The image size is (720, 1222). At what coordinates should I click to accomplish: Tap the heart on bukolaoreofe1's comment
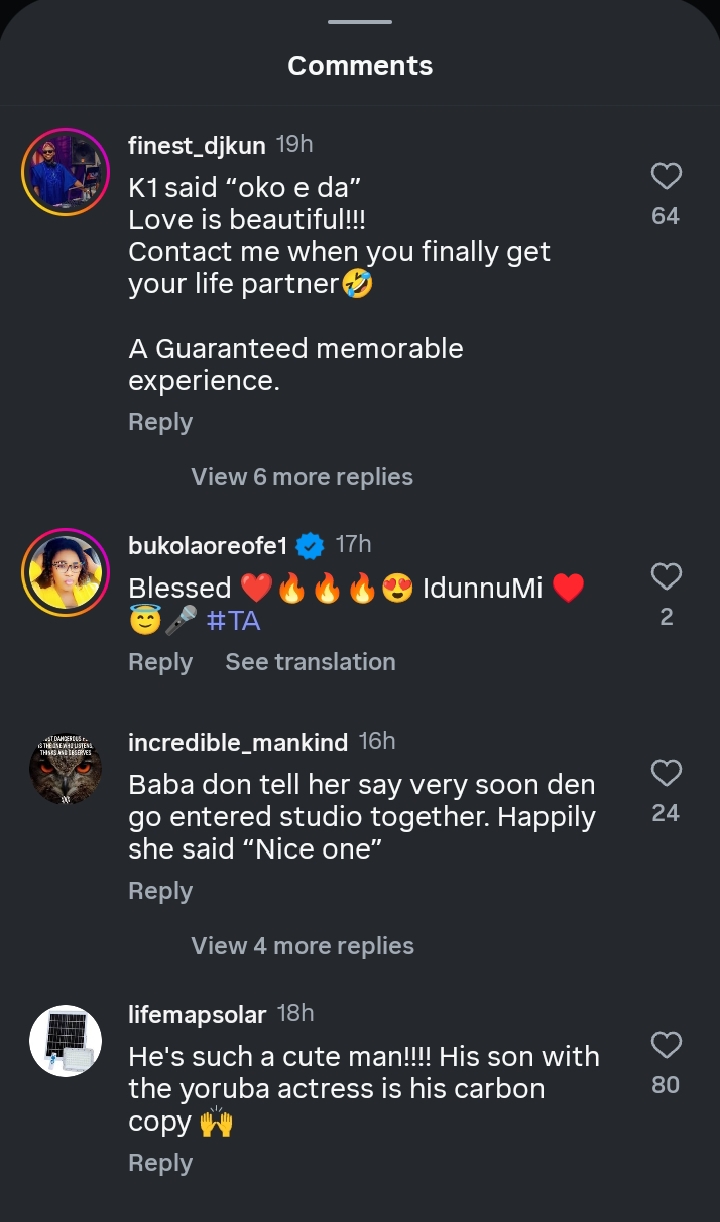coord(666,577)
